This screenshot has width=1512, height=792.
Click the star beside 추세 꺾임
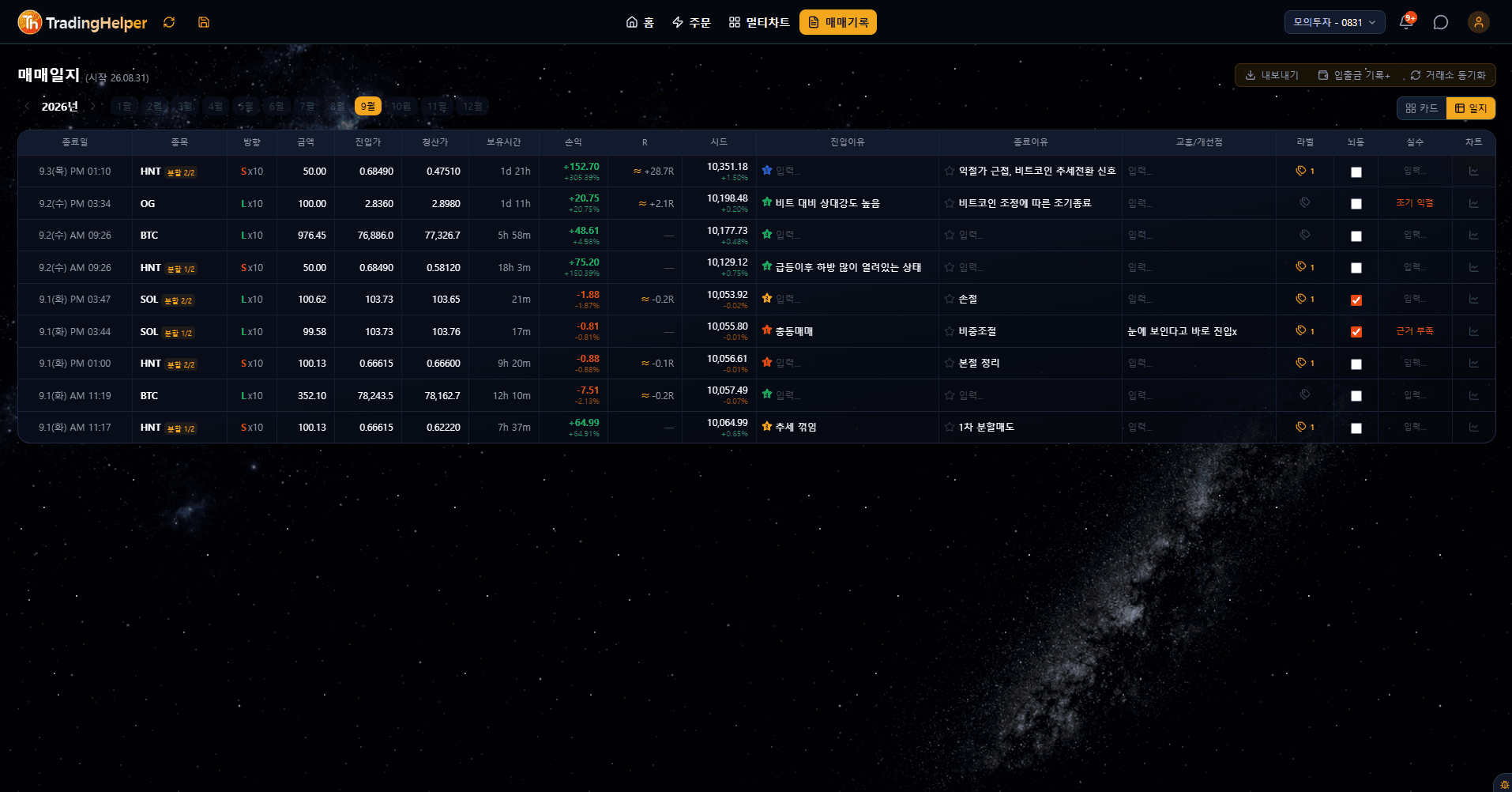pos(766,427)
